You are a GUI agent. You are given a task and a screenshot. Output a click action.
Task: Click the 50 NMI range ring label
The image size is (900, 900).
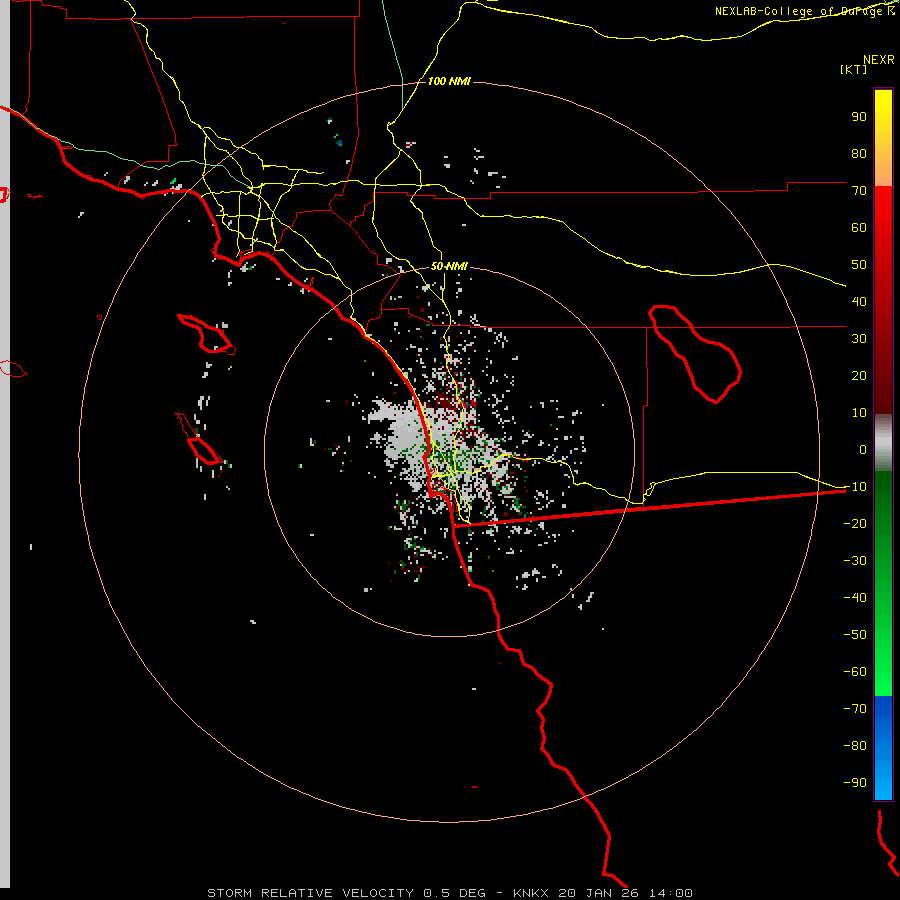coord(449,266)
